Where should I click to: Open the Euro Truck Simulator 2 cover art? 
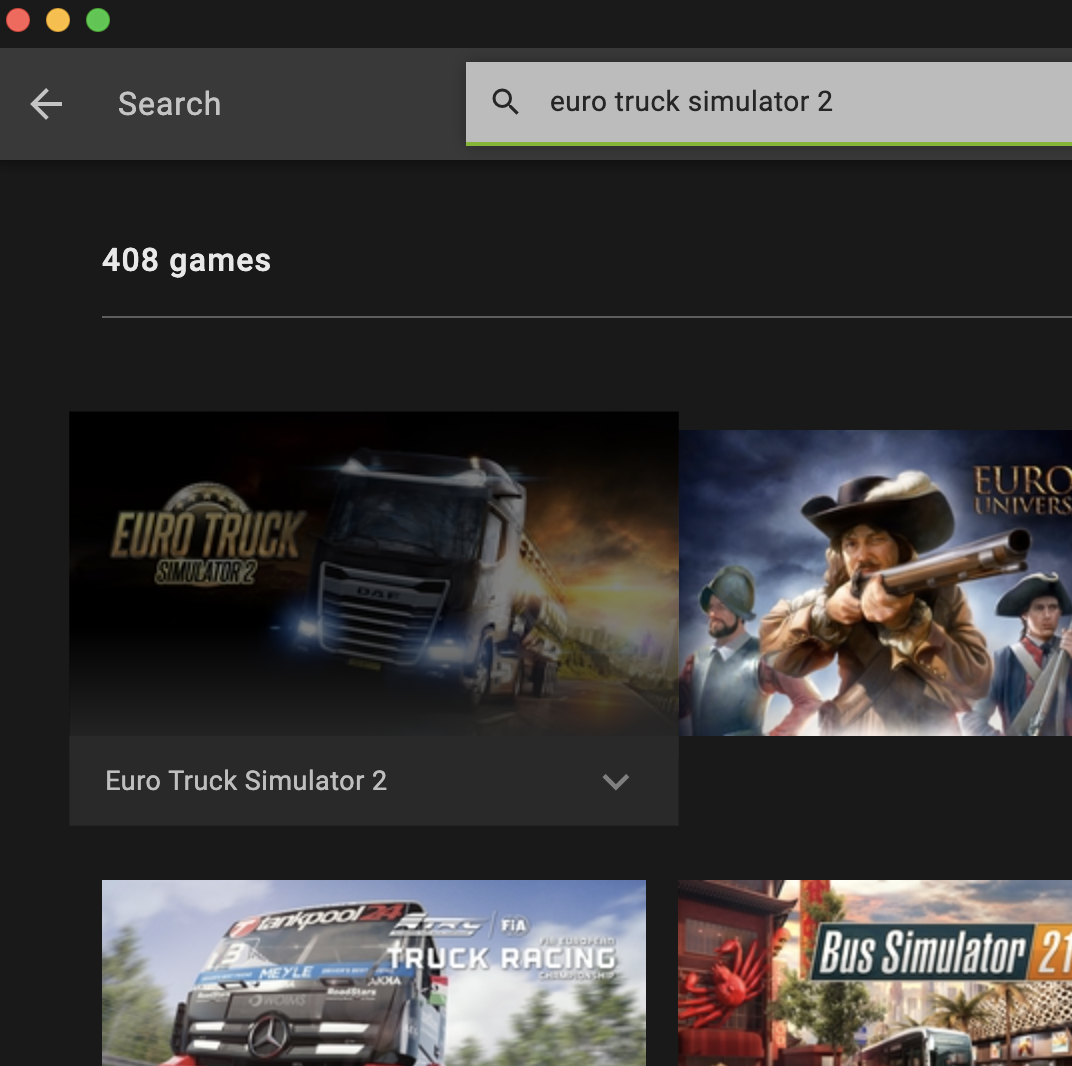click(x=374, y=574)
